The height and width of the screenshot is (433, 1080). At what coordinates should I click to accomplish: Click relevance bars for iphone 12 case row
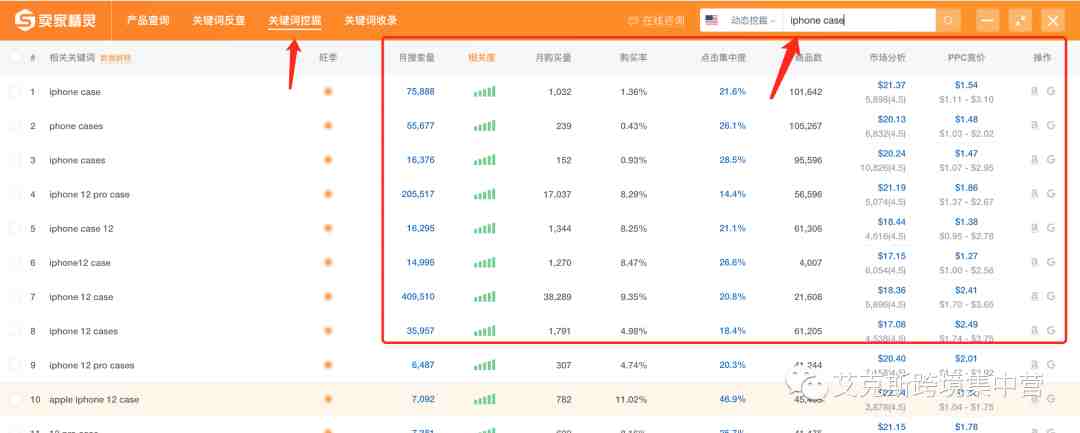click(x=484, y=297)
